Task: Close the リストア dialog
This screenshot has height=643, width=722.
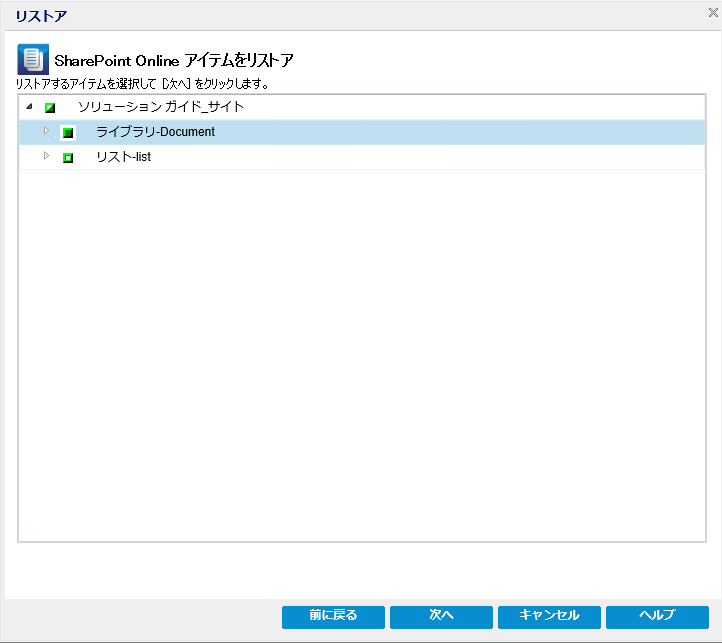Action: click(713, 12)
